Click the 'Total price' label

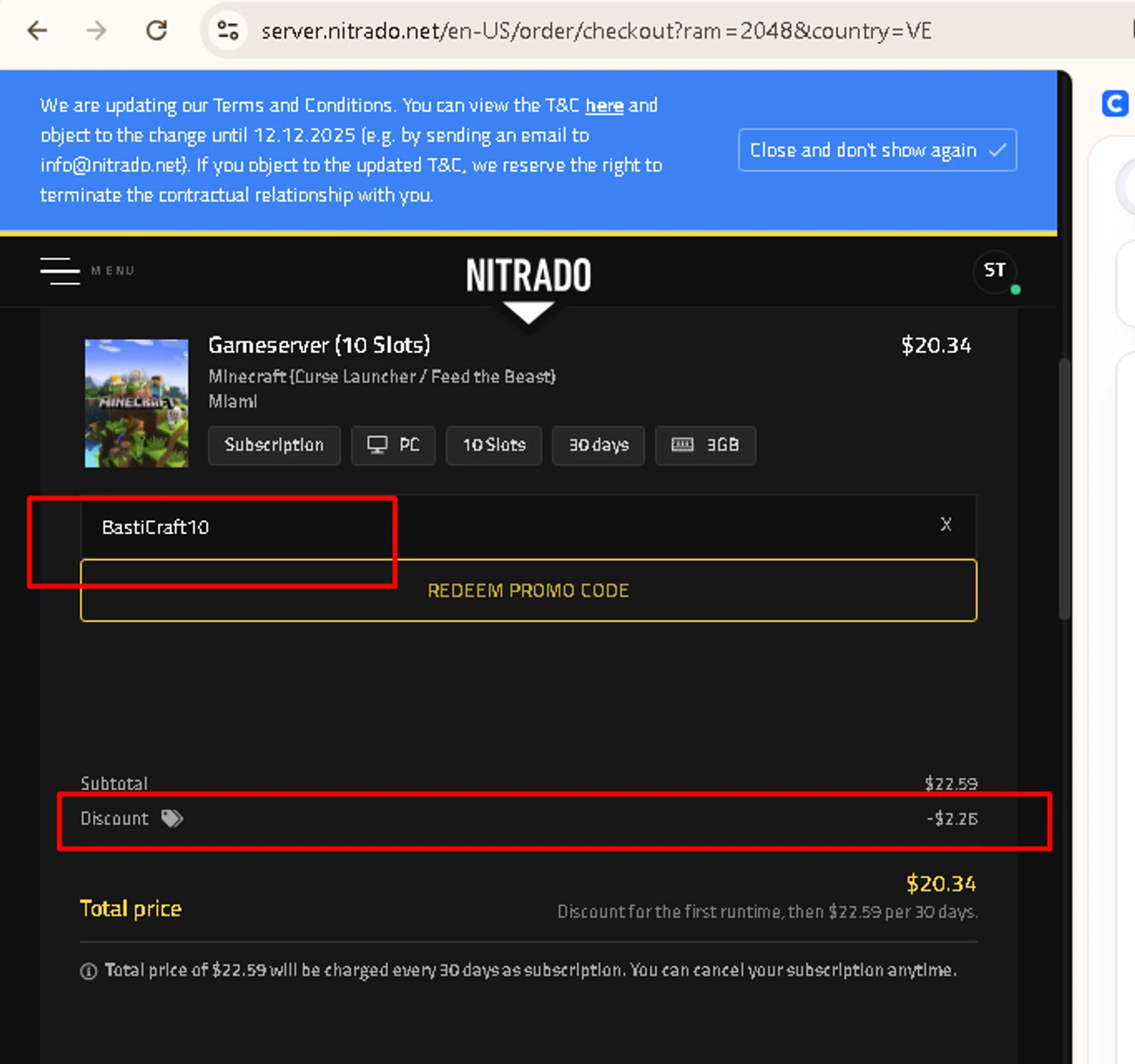point(130,908)
